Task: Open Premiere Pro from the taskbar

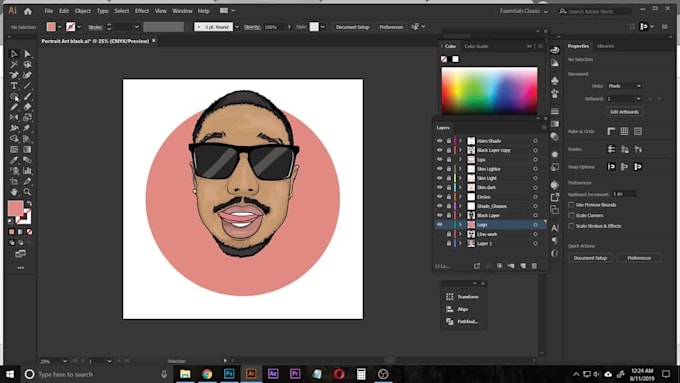Action: coord(295,374)
